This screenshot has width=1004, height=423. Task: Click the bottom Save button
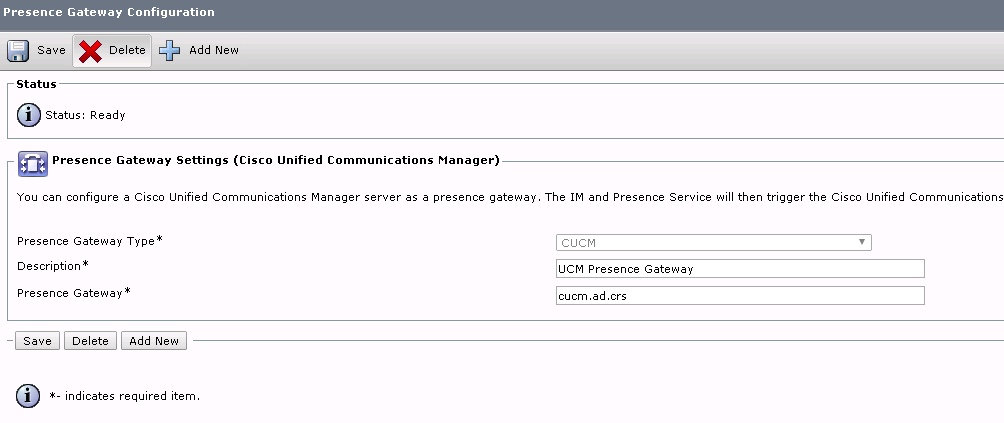click(37, 341)
